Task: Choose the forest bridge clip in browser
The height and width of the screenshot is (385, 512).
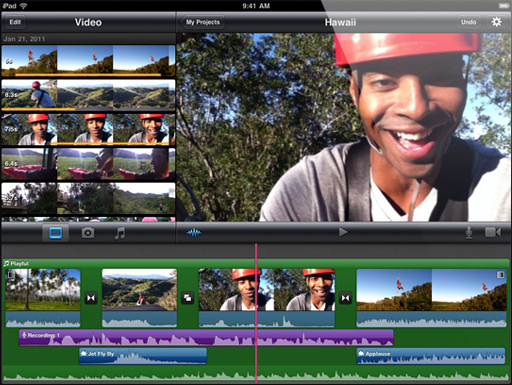Action: [x=88, y=198]
